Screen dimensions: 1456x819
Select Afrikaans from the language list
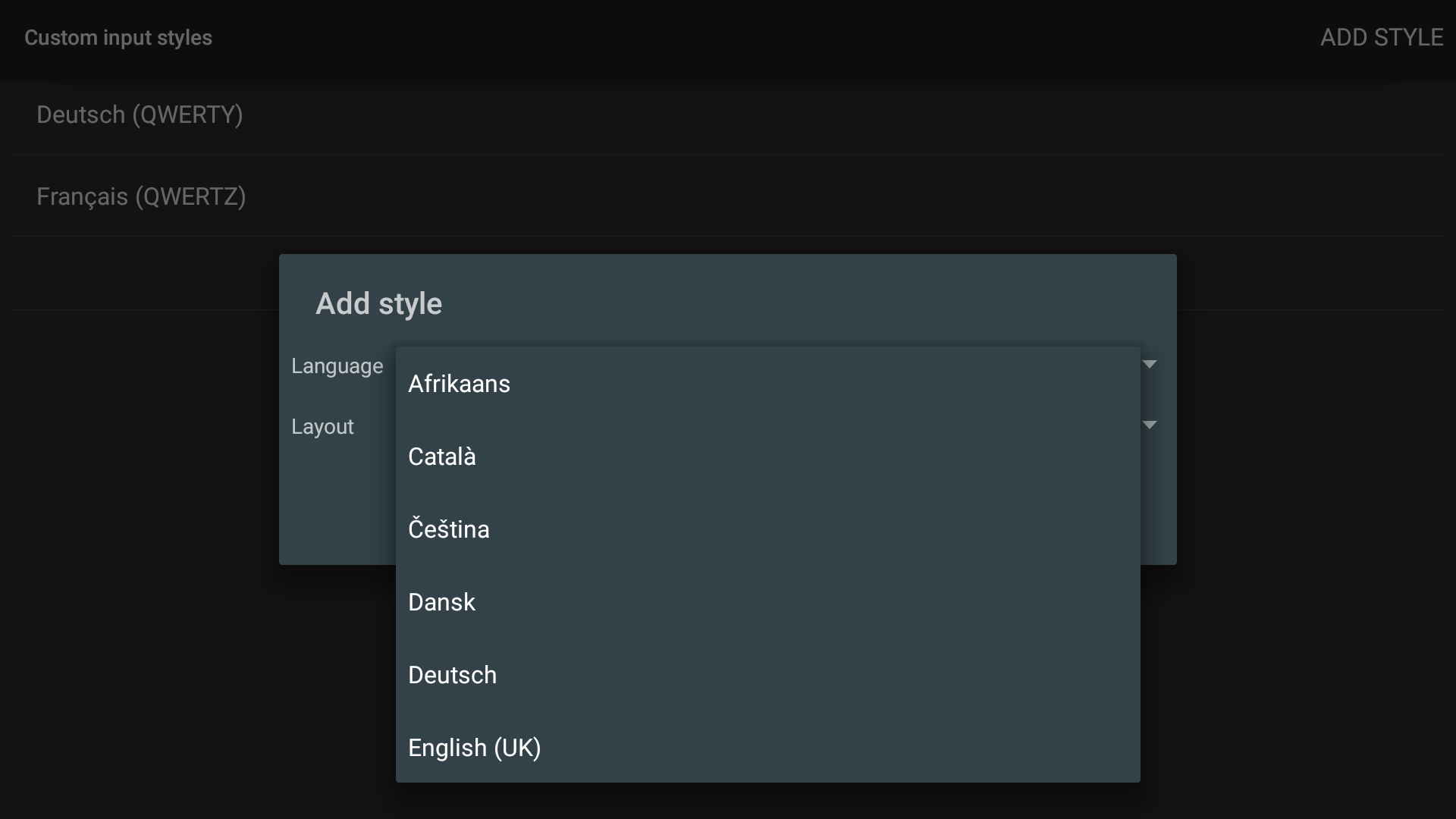pos(459,384)
